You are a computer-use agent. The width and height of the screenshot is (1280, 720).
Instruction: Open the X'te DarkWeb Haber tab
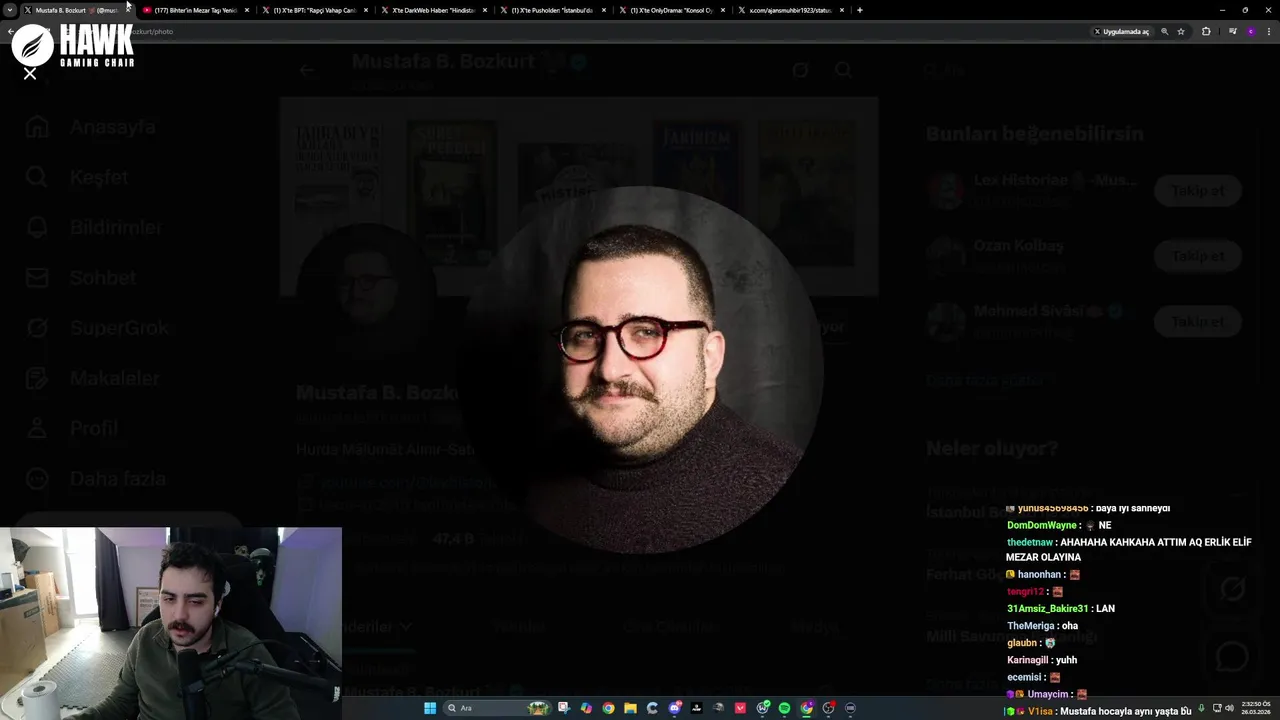tap(433, 10)
